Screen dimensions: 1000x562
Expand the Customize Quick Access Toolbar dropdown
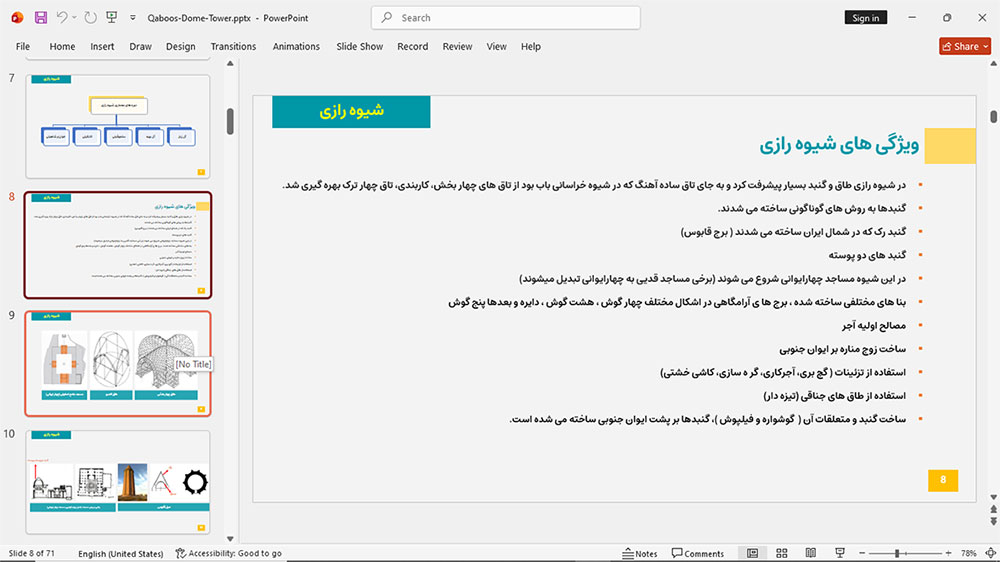(133, 18)
